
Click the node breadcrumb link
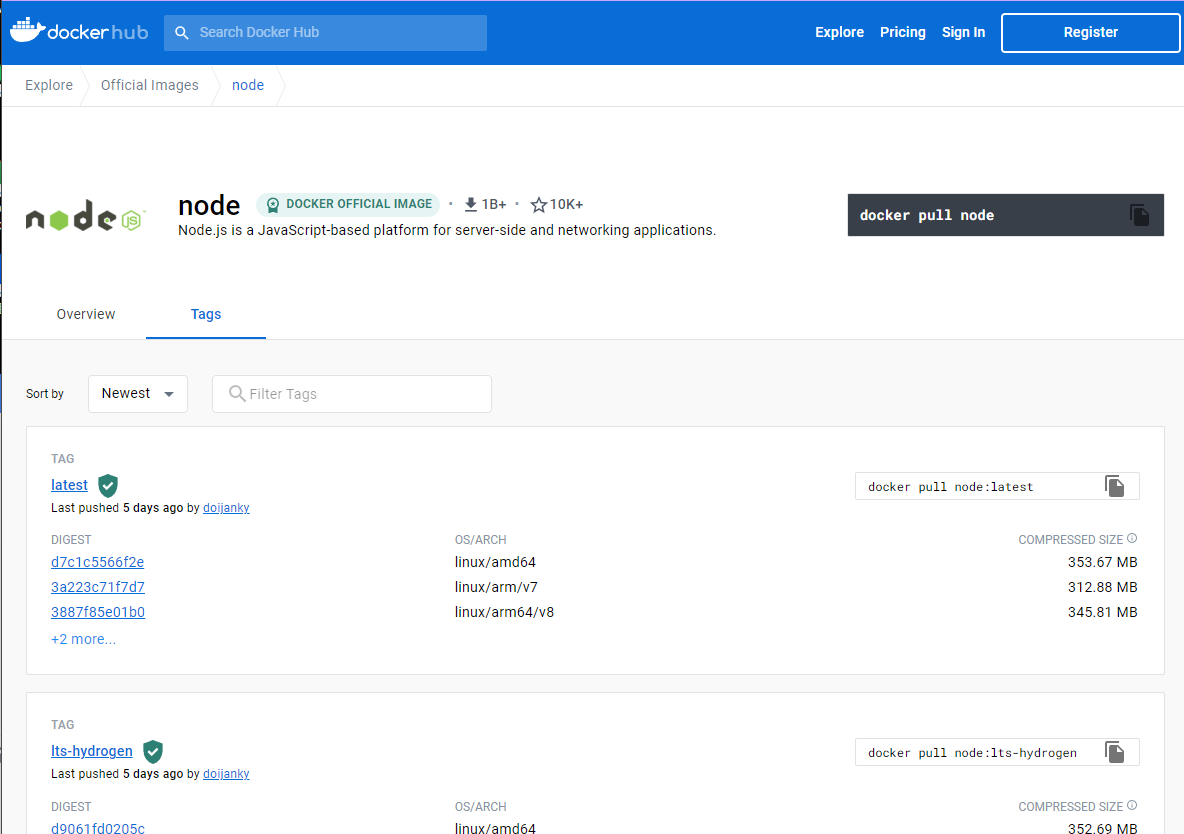click(x=248, y=85)
